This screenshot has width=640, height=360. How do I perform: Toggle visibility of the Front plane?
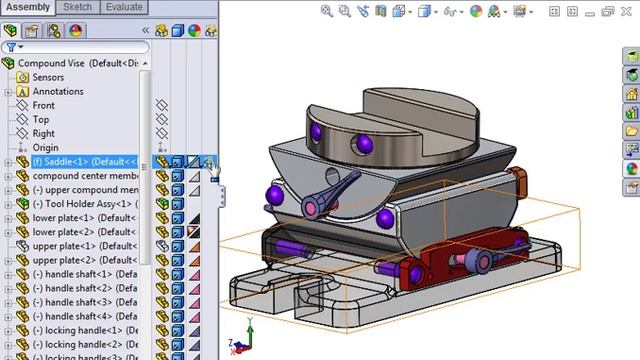tap(162, 105)
